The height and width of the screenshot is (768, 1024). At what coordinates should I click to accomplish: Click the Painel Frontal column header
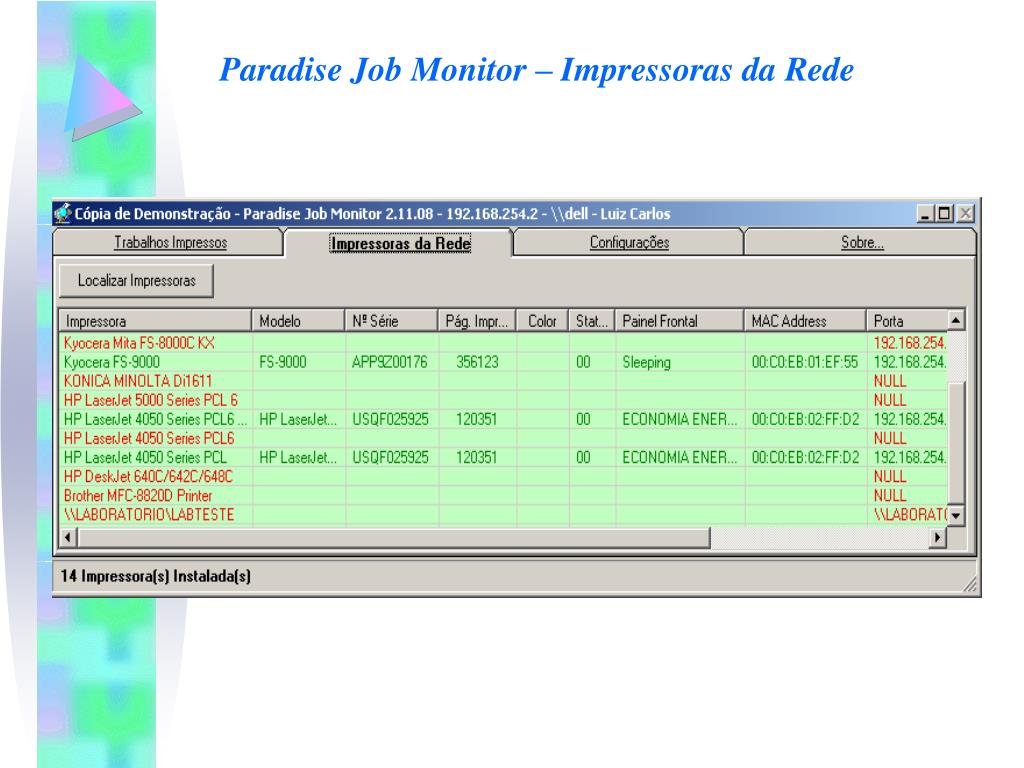pyautogui.click(x=679, y=321)
